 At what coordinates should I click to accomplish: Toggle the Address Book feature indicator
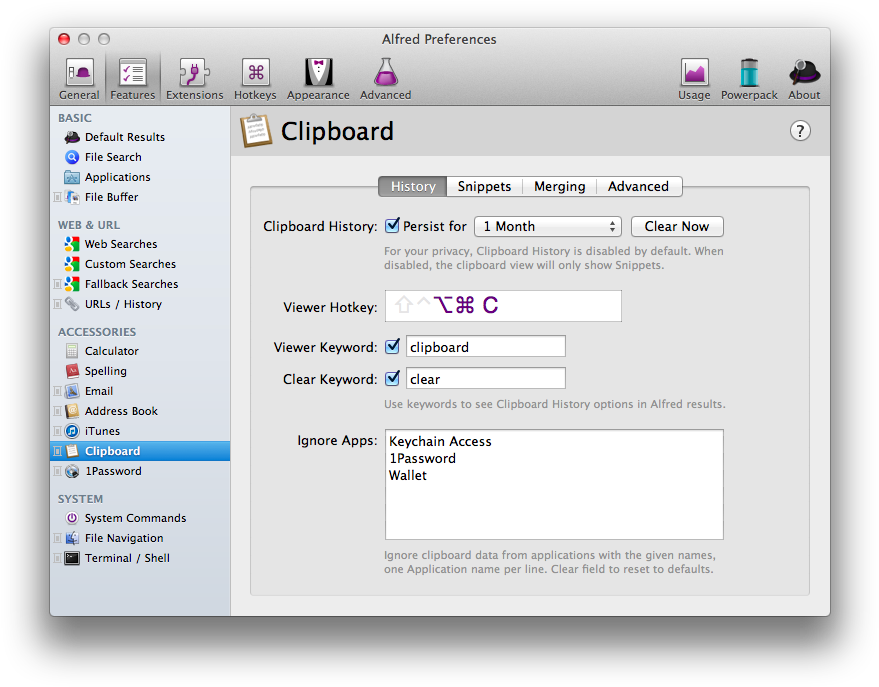point(57,411)
